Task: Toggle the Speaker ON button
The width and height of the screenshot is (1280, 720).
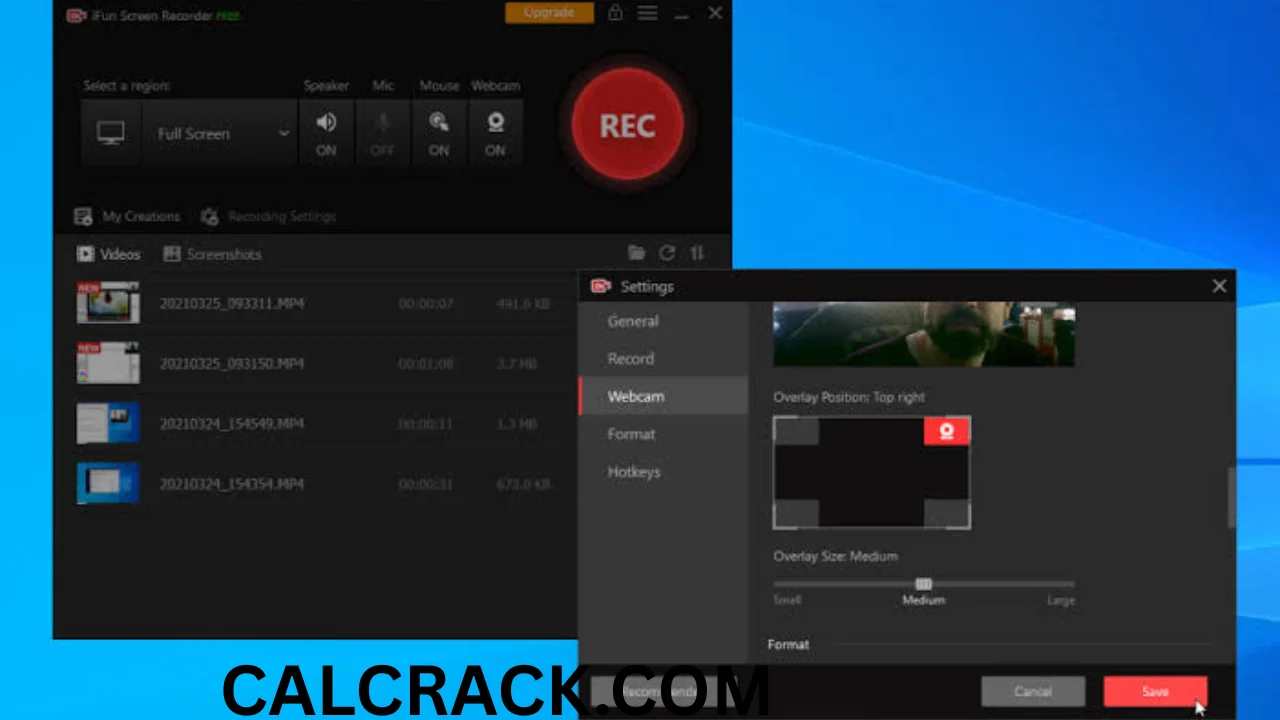Action: (326, 133)
